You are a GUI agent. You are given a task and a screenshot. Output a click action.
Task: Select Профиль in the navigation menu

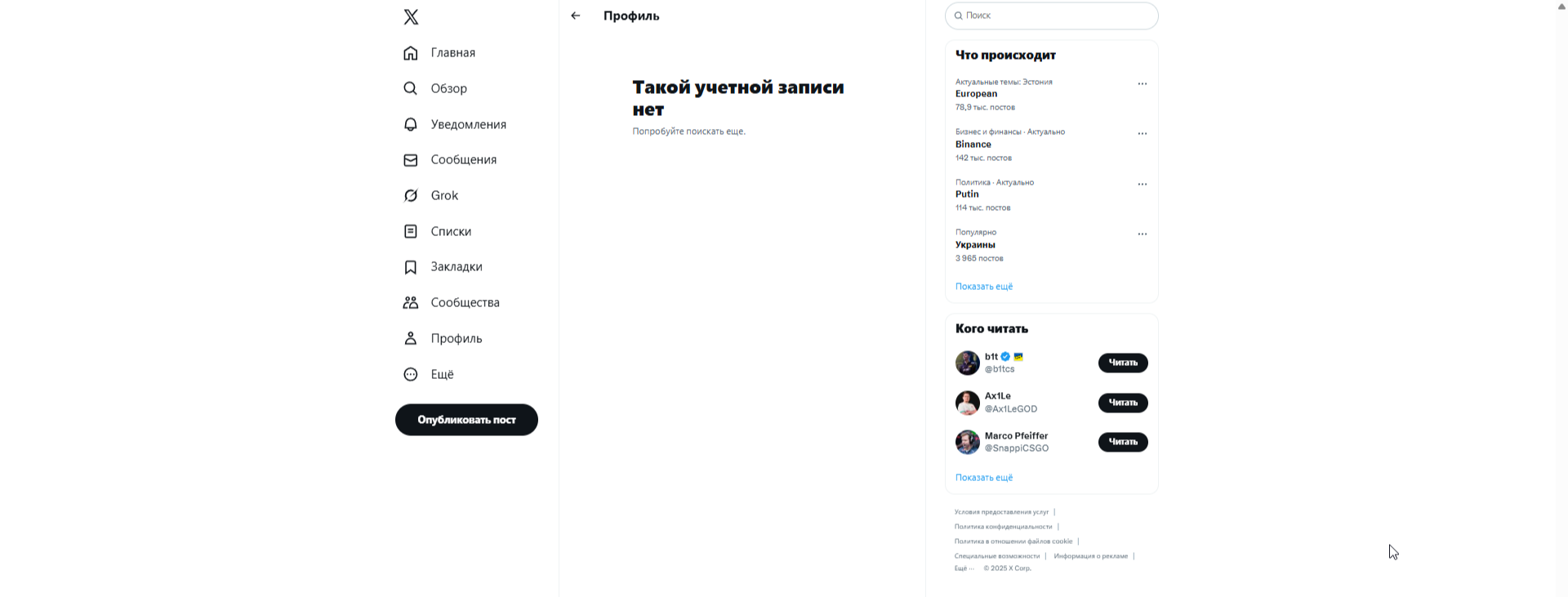456,338
